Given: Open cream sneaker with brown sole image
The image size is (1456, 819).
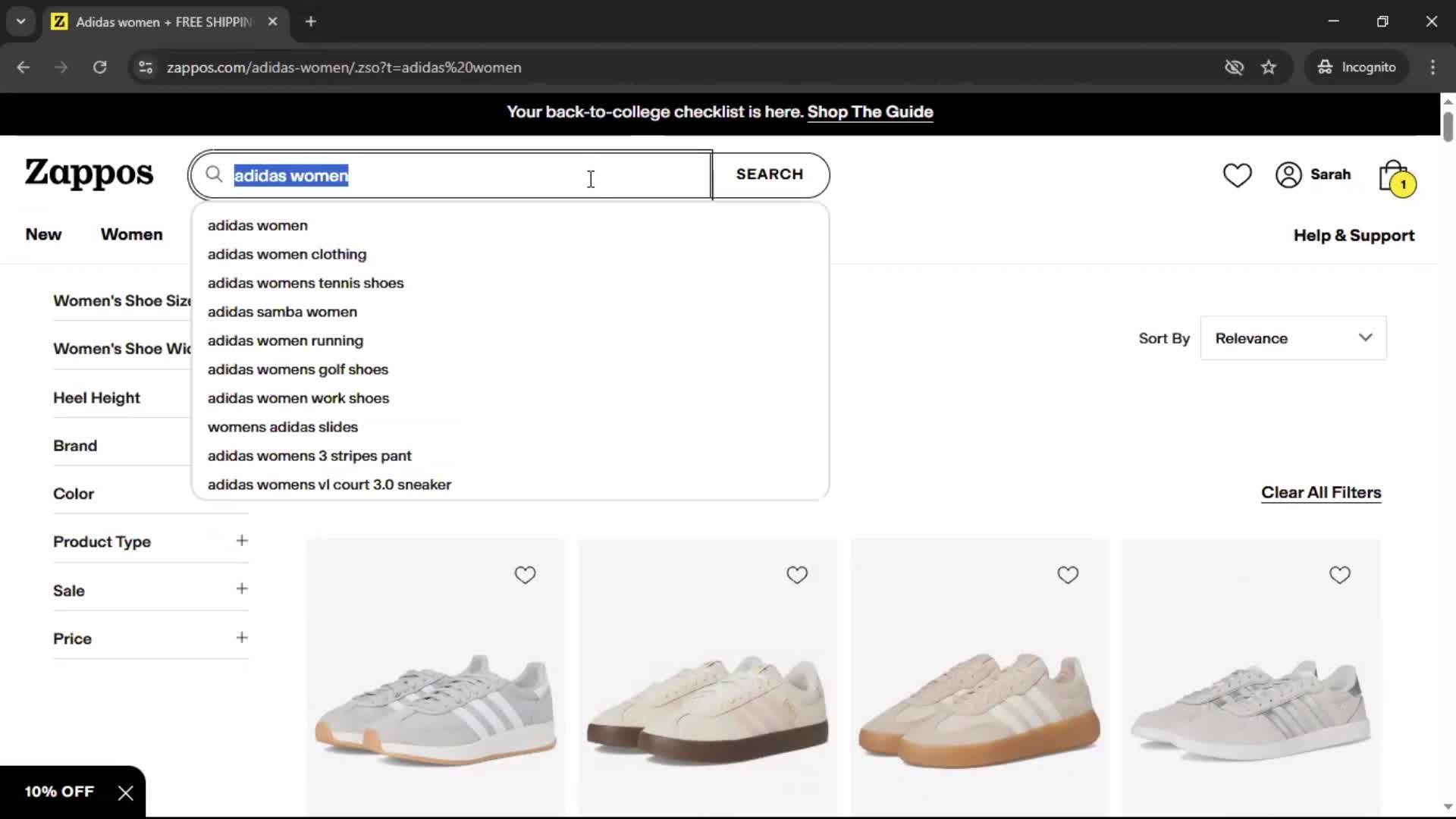Looking at the screenshot, I should pyautogui.click(x=708, y=679).
